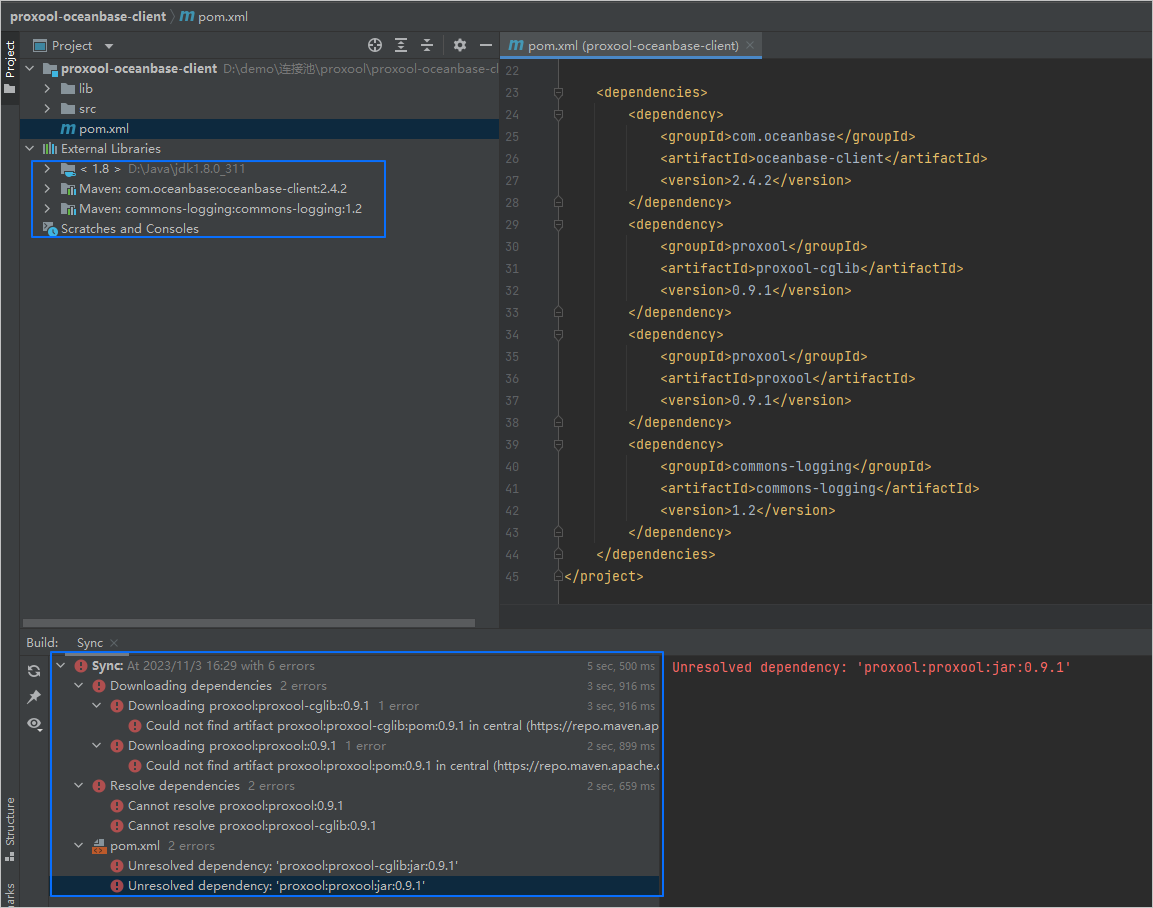Collapse the External Libraries node
1153x908 pixels.
(x=29, y=148)
